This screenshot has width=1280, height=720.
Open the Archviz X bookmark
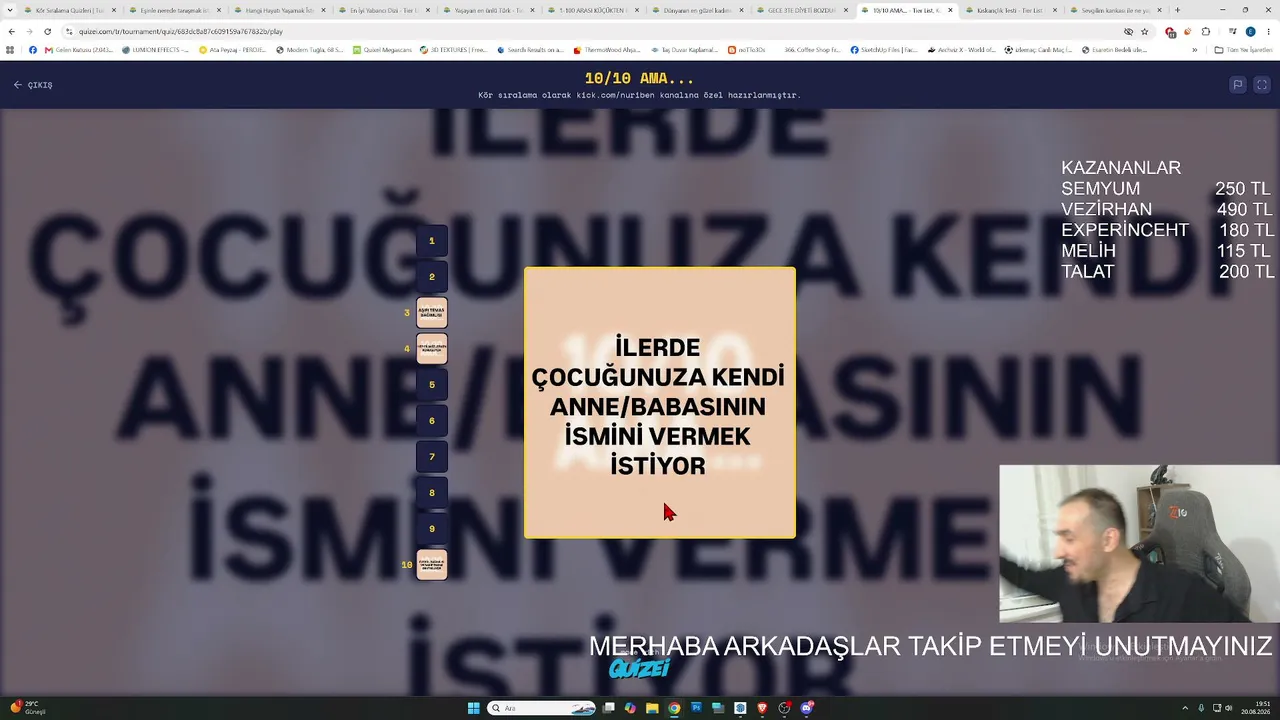click(961, 49)
